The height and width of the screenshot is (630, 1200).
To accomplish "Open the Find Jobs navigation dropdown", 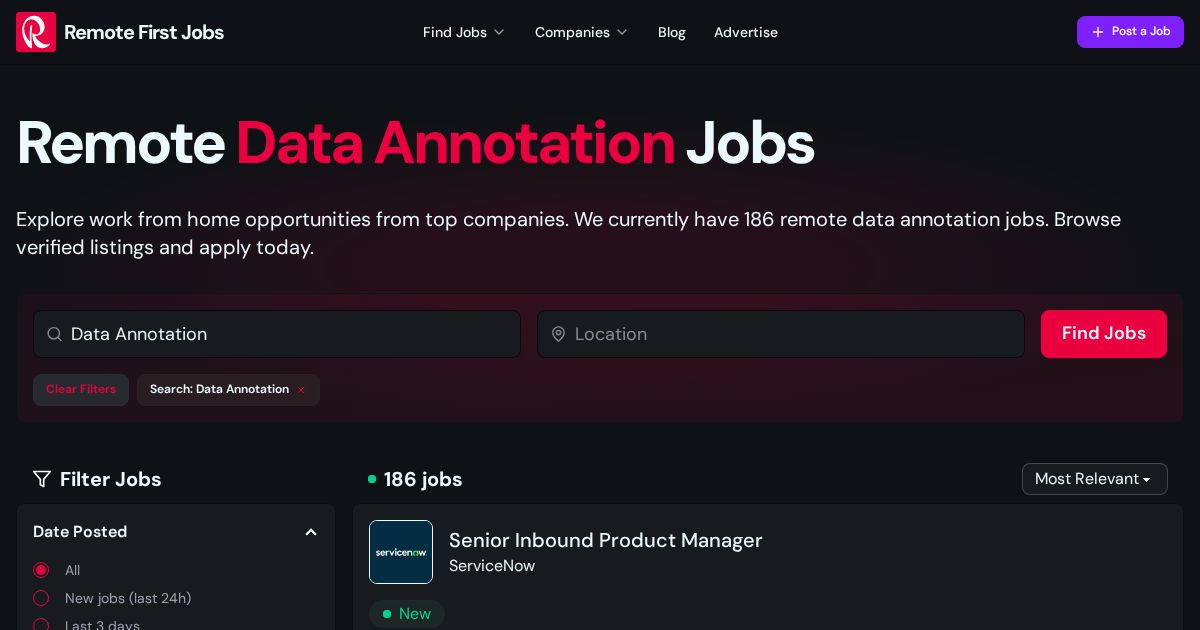I will [x=464, y=32].
